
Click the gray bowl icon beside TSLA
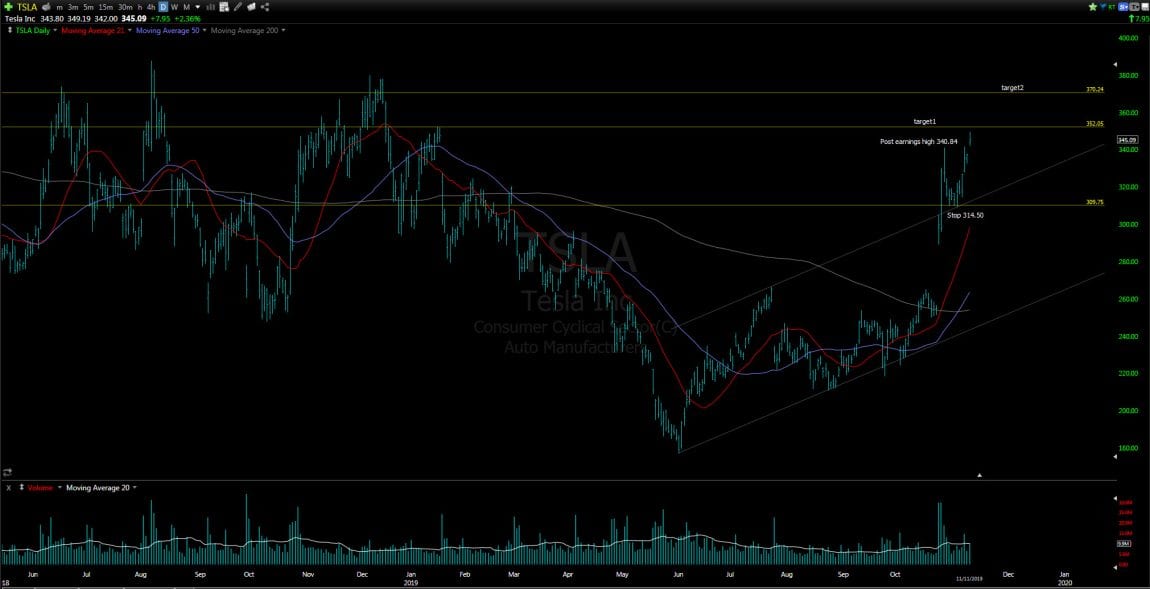[x=45, y=7]
